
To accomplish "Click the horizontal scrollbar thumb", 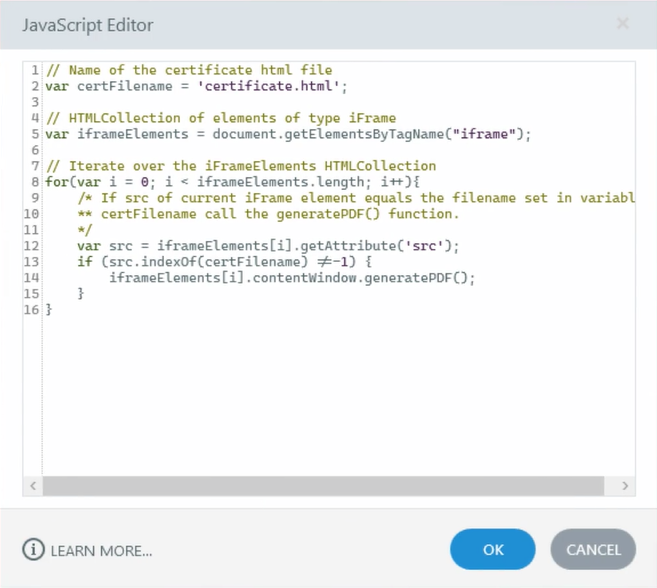I will coord(323,486).
